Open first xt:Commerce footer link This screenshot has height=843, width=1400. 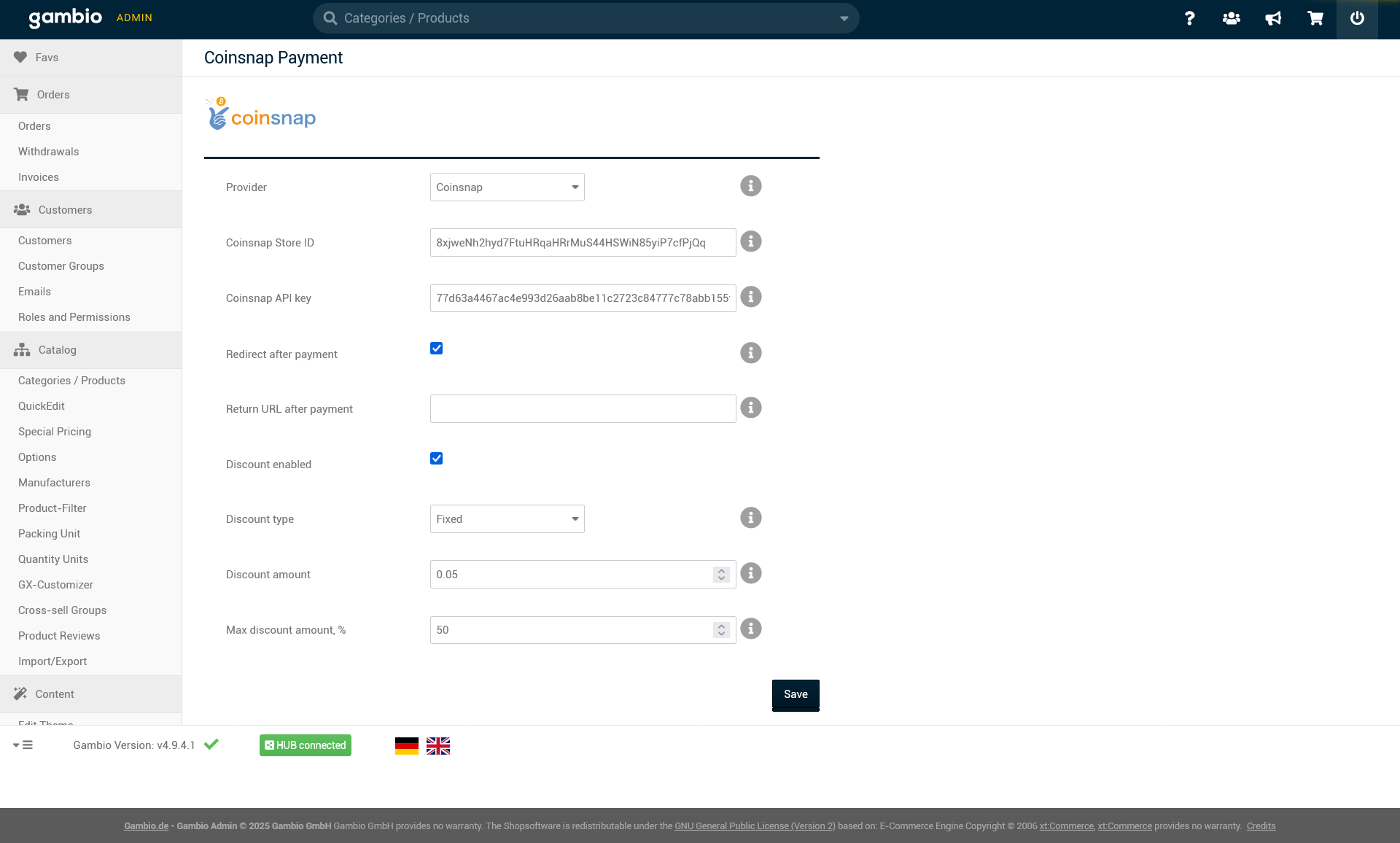(x=1067, y=826)
